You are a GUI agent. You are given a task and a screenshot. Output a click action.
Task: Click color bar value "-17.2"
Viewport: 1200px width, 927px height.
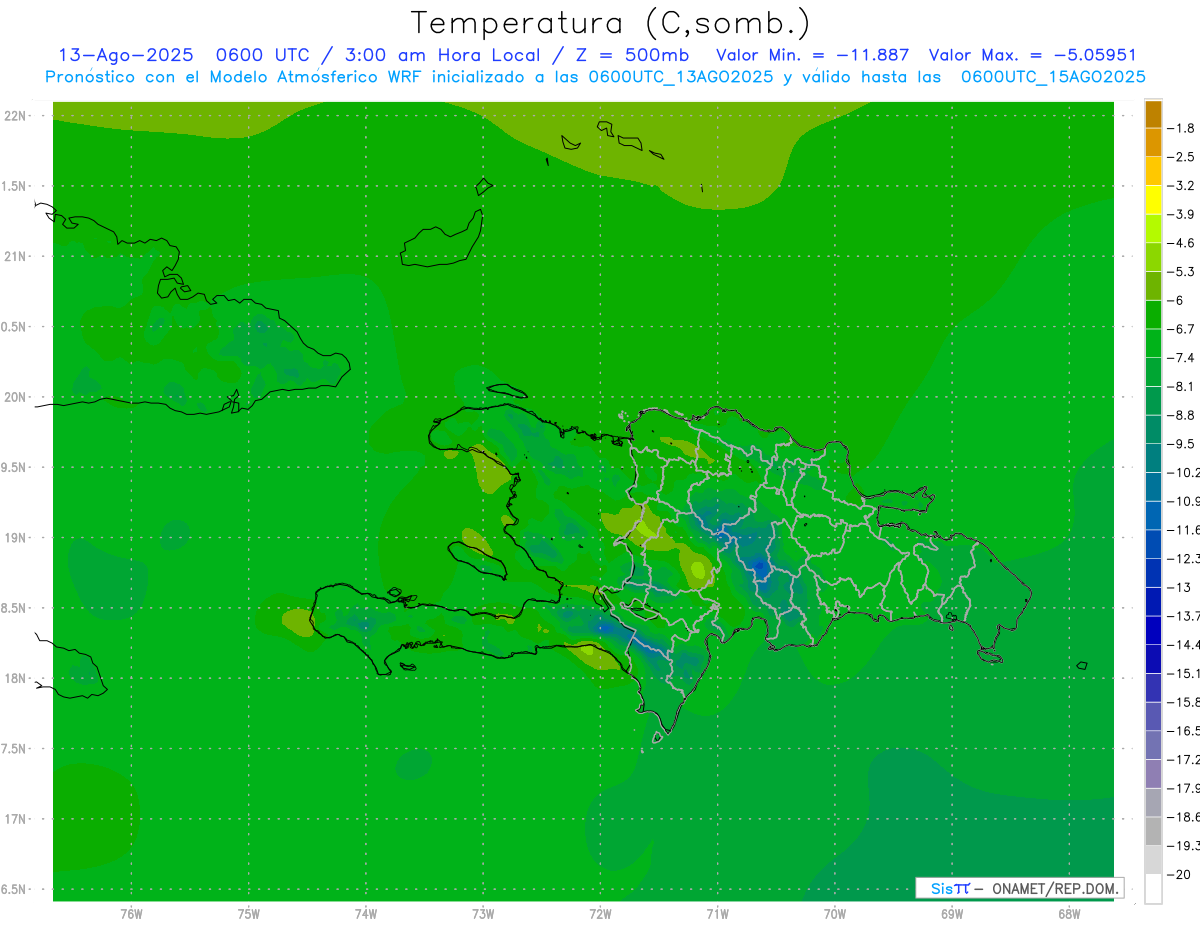point(1184,760)
